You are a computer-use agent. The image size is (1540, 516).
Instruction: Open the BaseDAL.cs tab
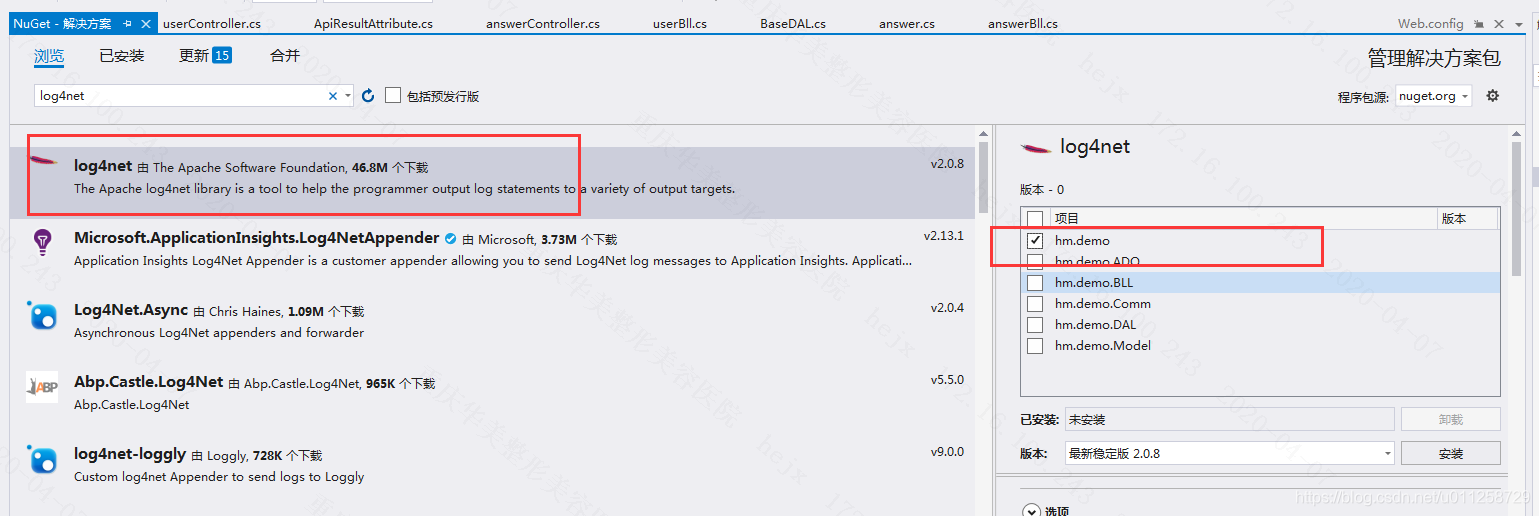pos(793,23)
